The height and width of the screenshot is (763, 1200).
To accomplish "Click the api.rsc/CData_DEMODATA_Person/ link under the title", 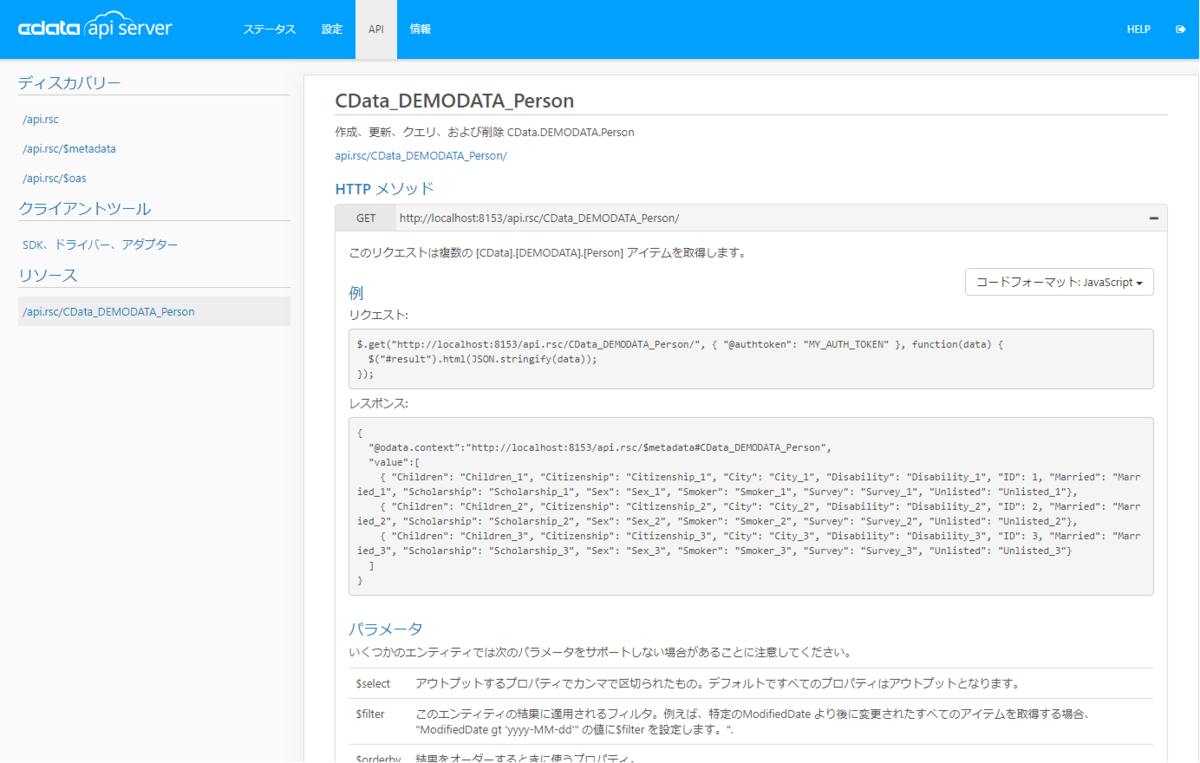I will point(420,155).
